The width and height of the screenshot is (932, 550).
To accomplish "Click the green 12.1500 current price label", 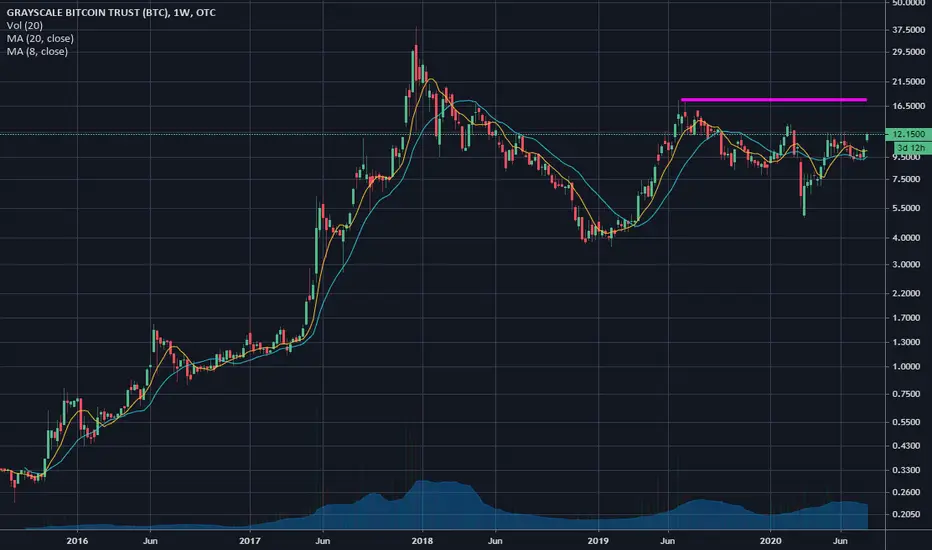I will 908,134.
